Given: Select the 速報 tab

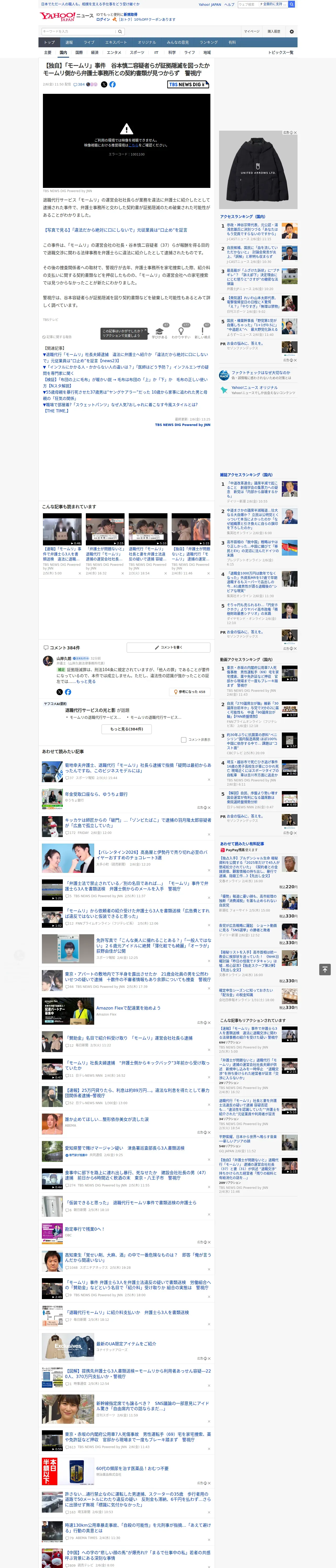Looking at the screenshot, I should (69, 43).
